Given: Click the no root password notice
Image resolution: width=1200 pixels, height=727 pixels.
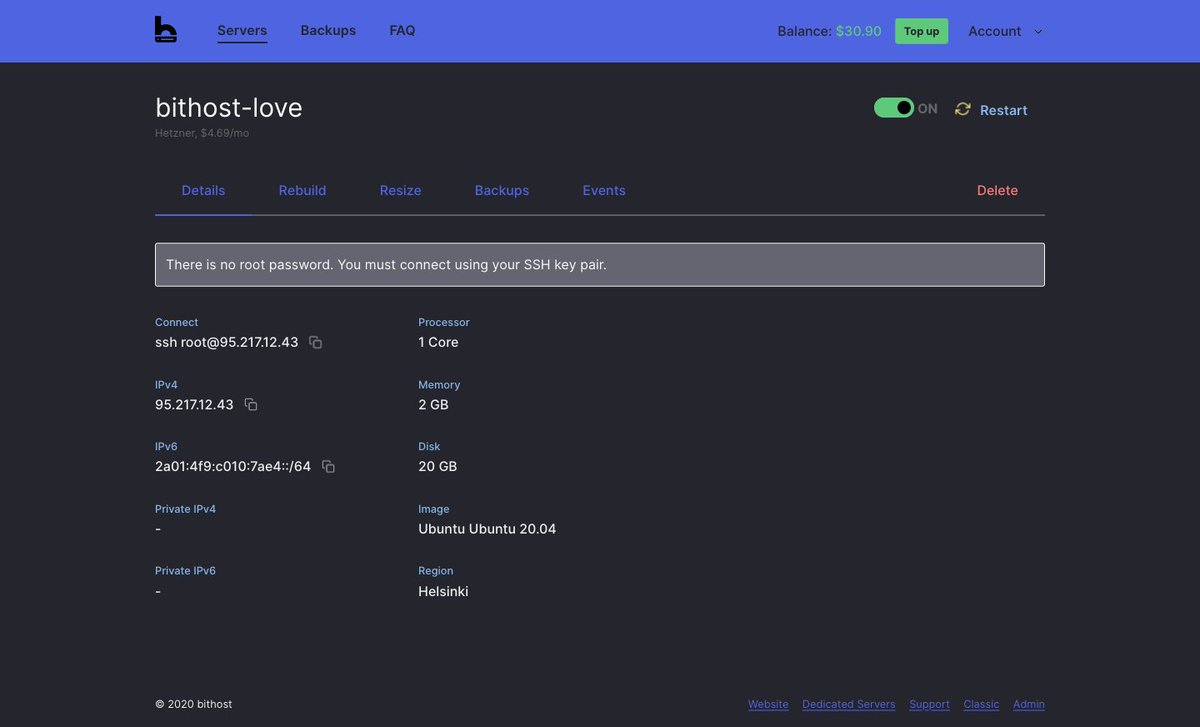Looking at the screenshot, I should click(x=600, y=265).
